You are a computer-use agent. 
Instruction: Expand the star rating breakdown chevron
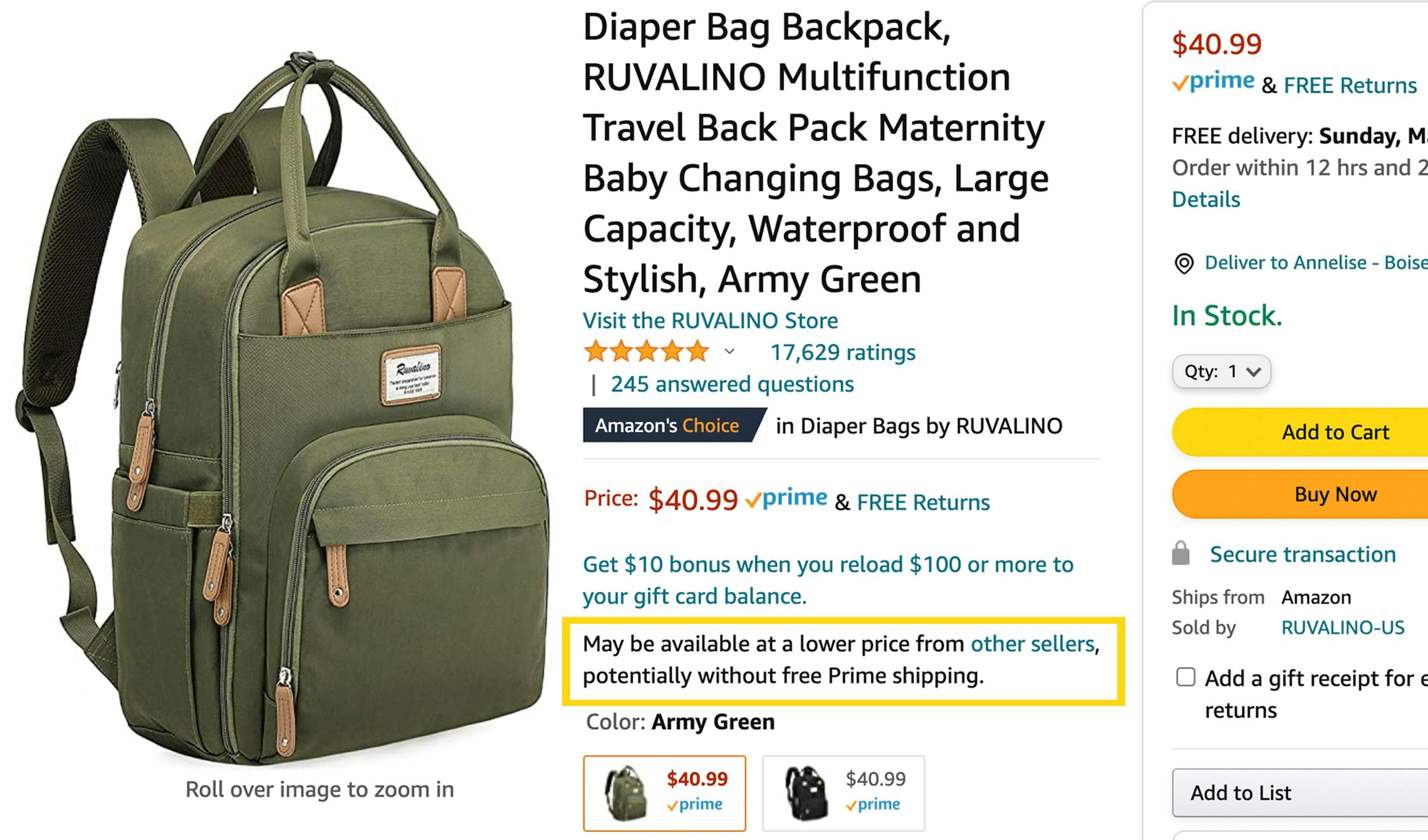click(729, 352)
